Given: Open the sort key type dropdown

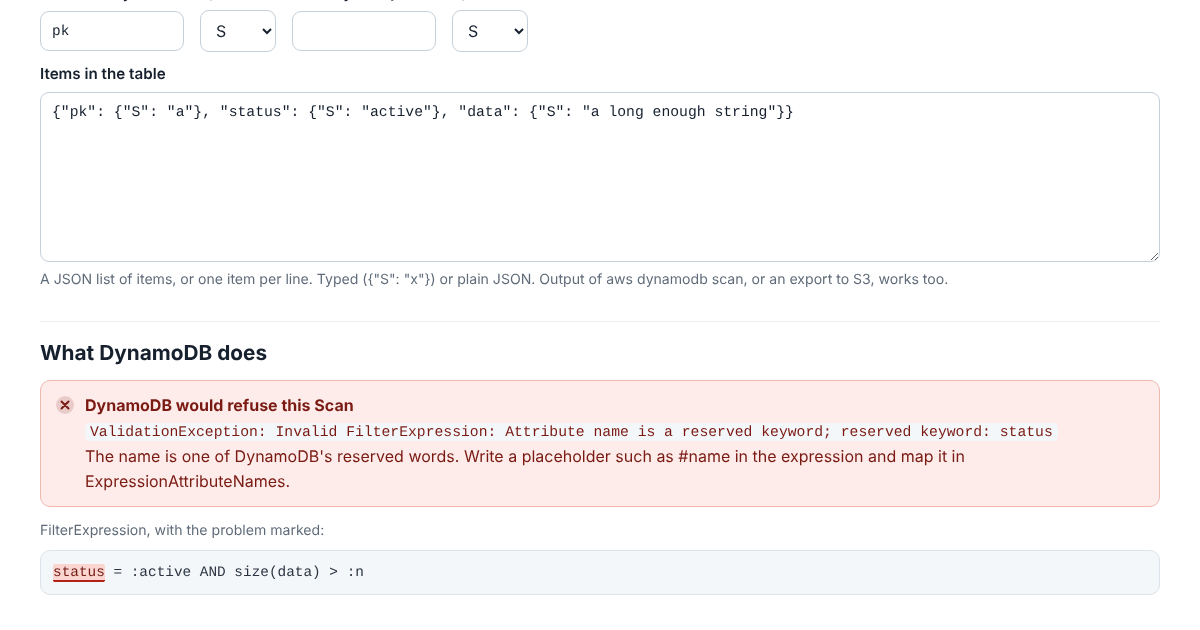Looking at the screenshot, I should 490,31.
